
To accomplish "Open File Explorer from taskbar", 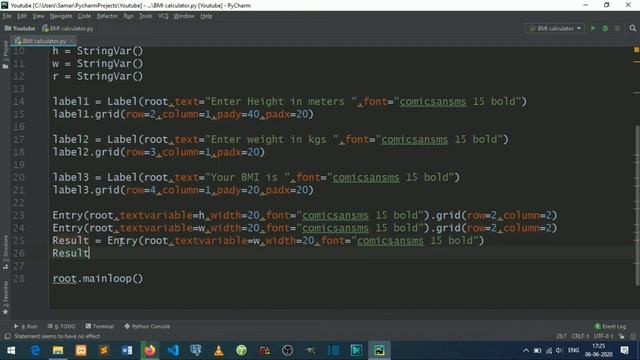I will pos(58,350).
